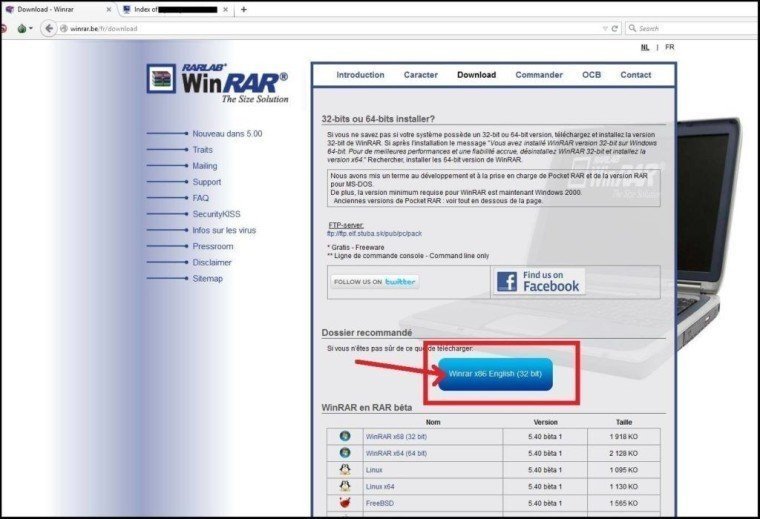The width and height of the screenshot is (760, 519).
Task: Click the browser Search input field
Action: coord(693,29)
